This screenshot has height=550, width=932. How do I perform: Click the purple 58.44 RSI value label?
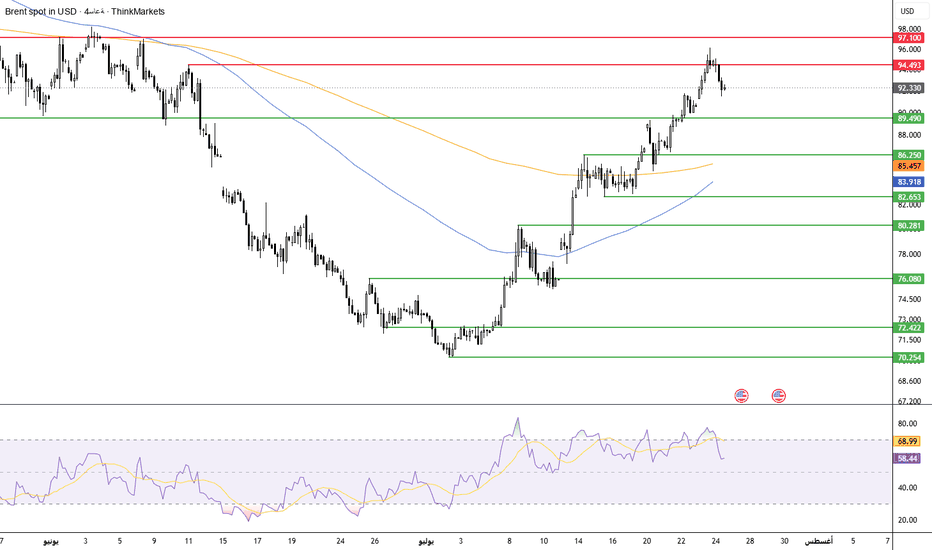tap(908, 458)
